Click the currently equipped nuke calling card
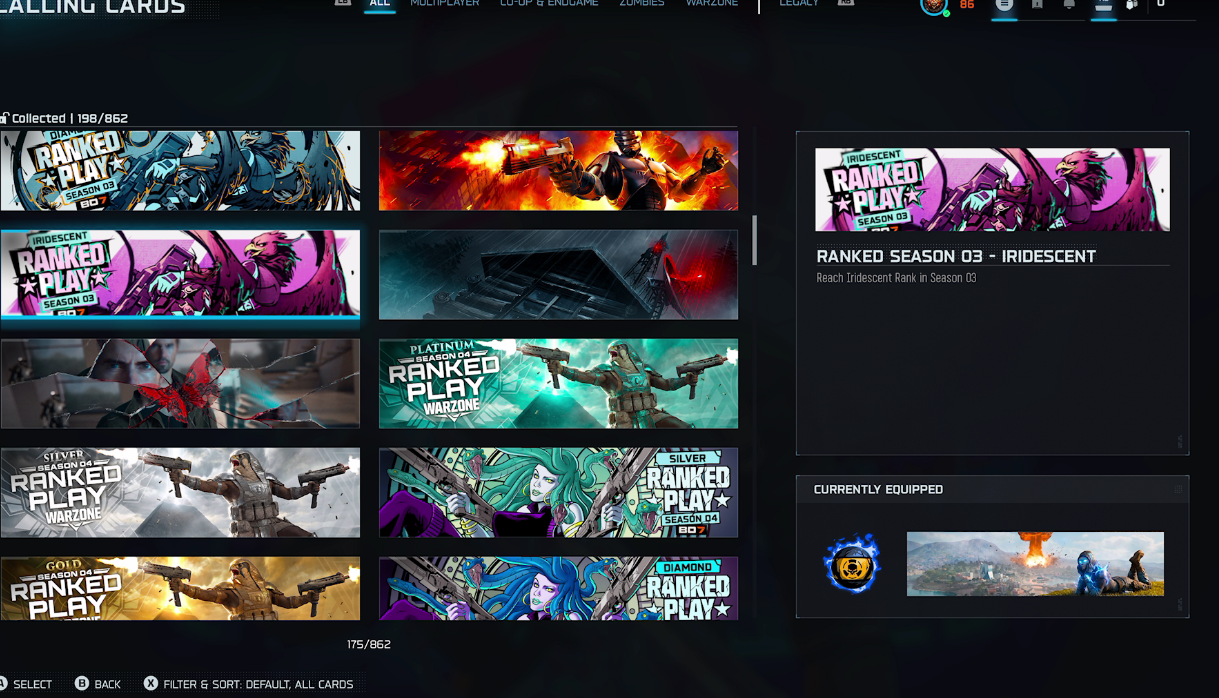This screenshot has width=1219, height=698. click(1035, 564)
